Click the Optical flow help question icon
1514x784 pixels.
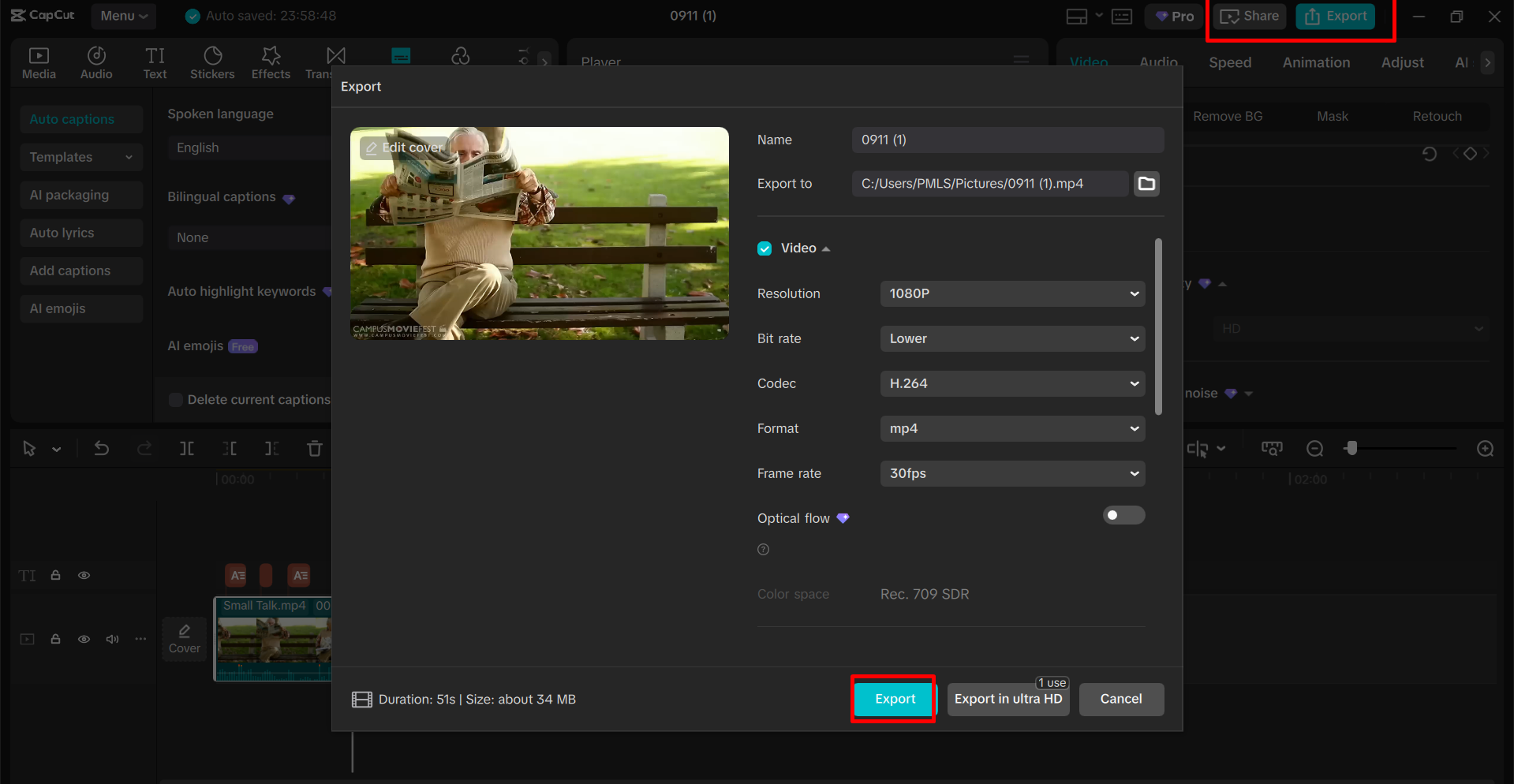point(763,550)
